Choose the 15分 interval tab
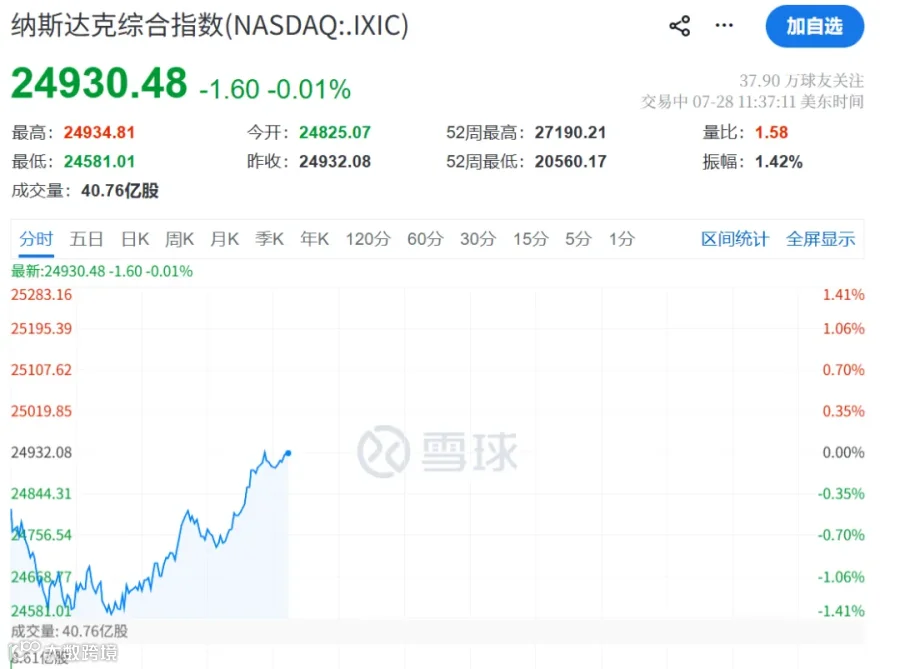The image size is (900, 669). point(530,238)
